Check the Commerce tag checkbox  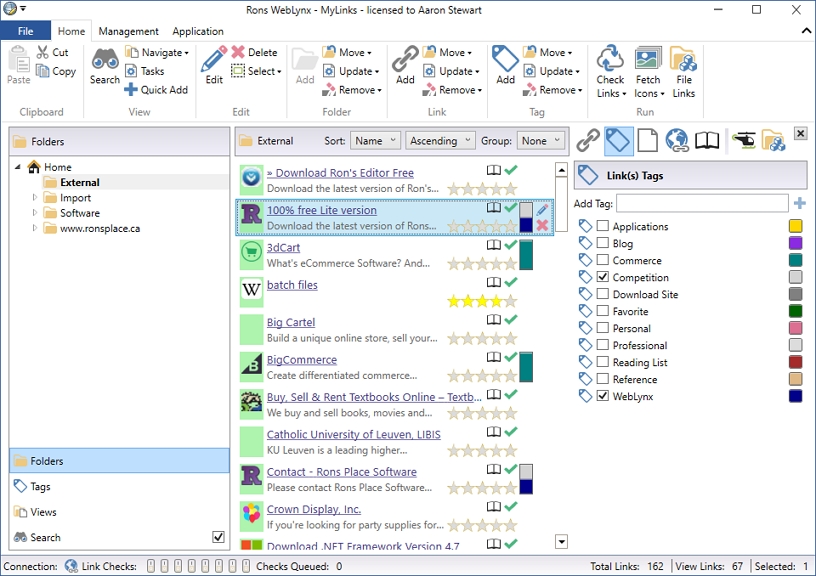[x=603, y=260]
